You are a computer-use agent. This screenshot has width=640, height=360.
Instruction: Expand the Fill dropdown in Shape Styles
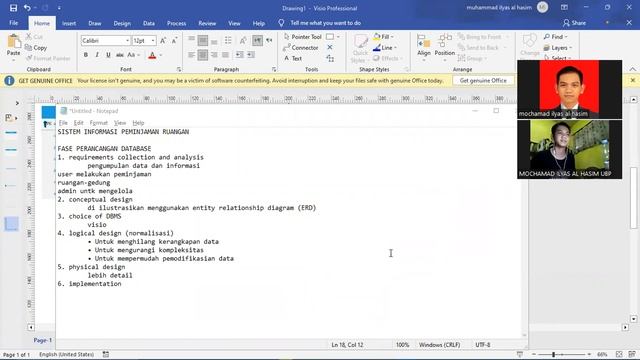(392, 37)
